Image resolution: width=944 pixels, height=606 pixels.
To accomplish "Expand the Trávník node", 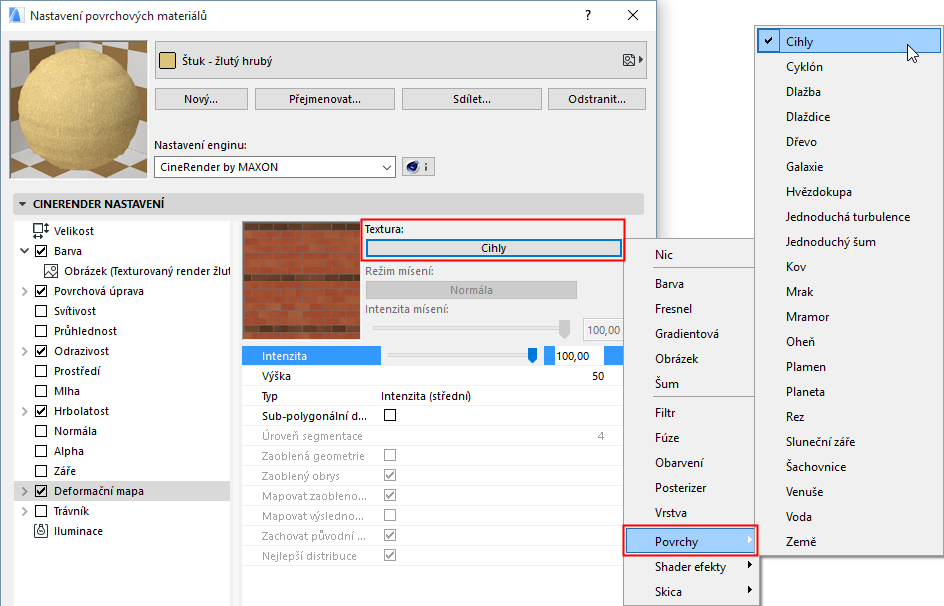I will (25, 511).
